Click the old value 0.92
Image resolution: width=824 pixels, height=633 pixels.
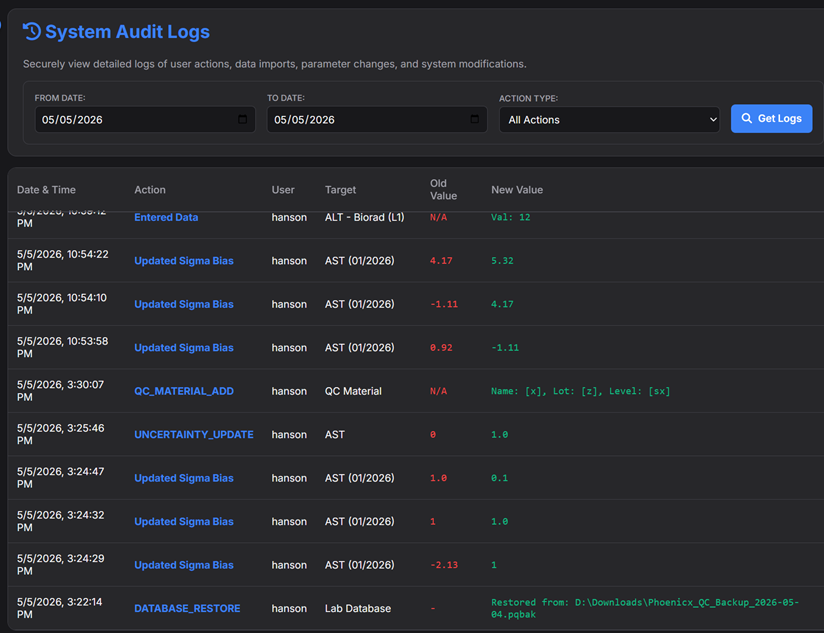coord(441,348)
